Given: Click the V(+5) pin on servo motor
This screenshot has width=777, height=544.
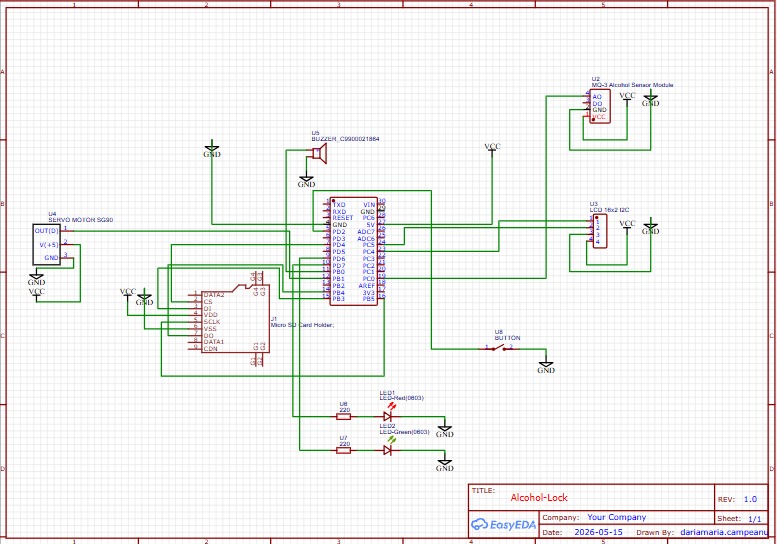Looking at the screenshot, I should (x=49, y=245).
